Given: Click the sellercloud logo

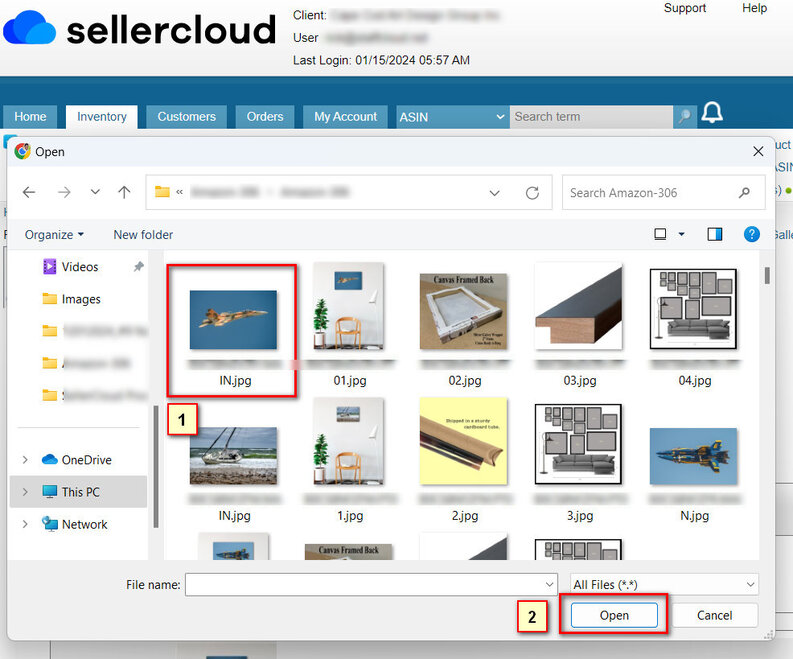Looking at the screenshot, I should pos(140,29).
